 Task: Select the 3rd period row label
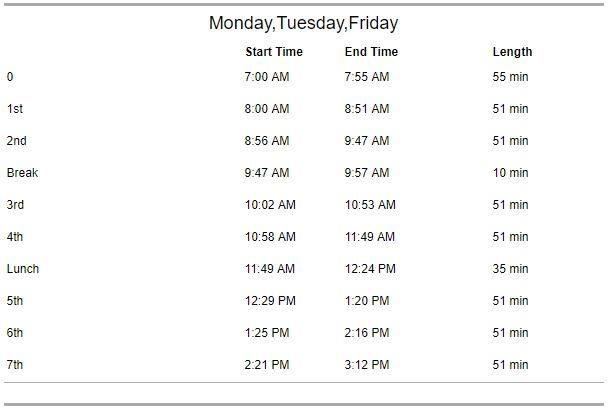point(15,204)
